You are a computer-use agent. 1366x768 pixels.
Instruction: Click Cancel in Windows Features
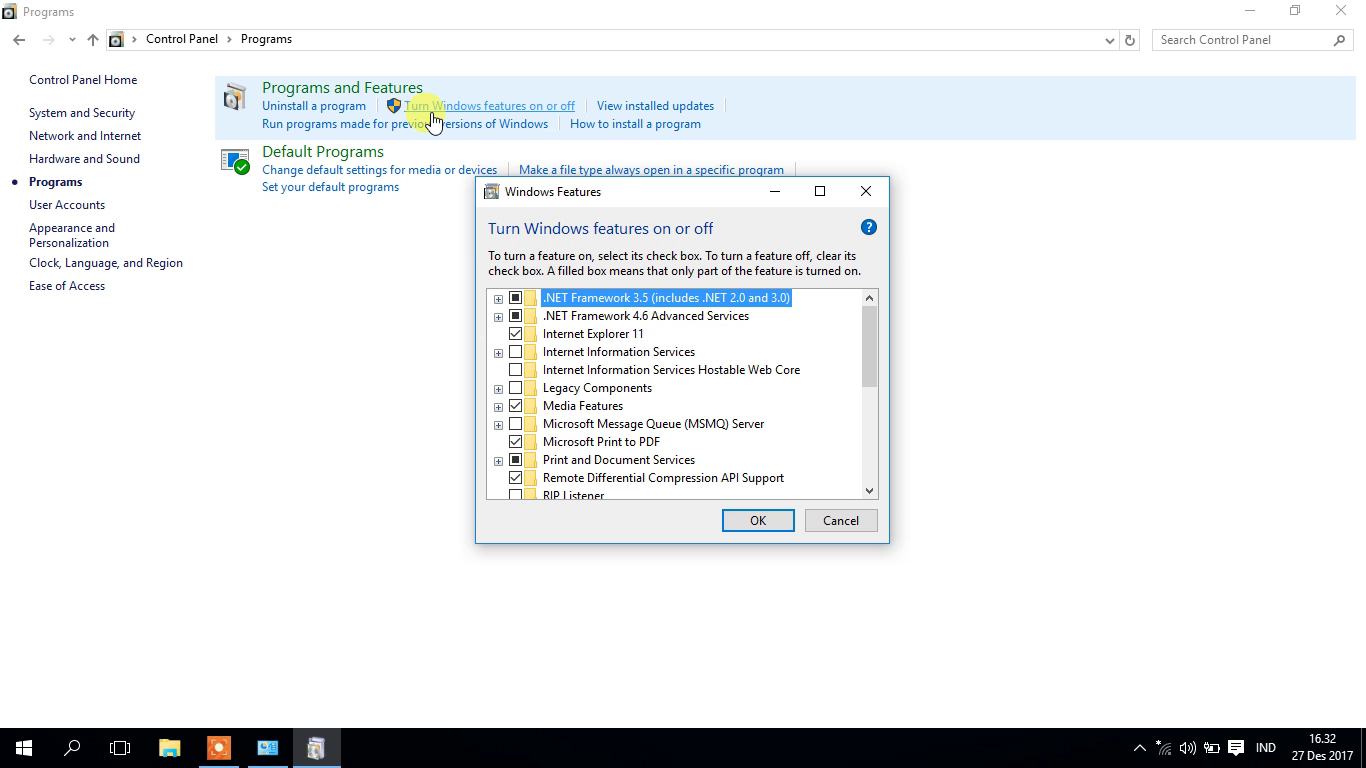click(x=840, y=520)
